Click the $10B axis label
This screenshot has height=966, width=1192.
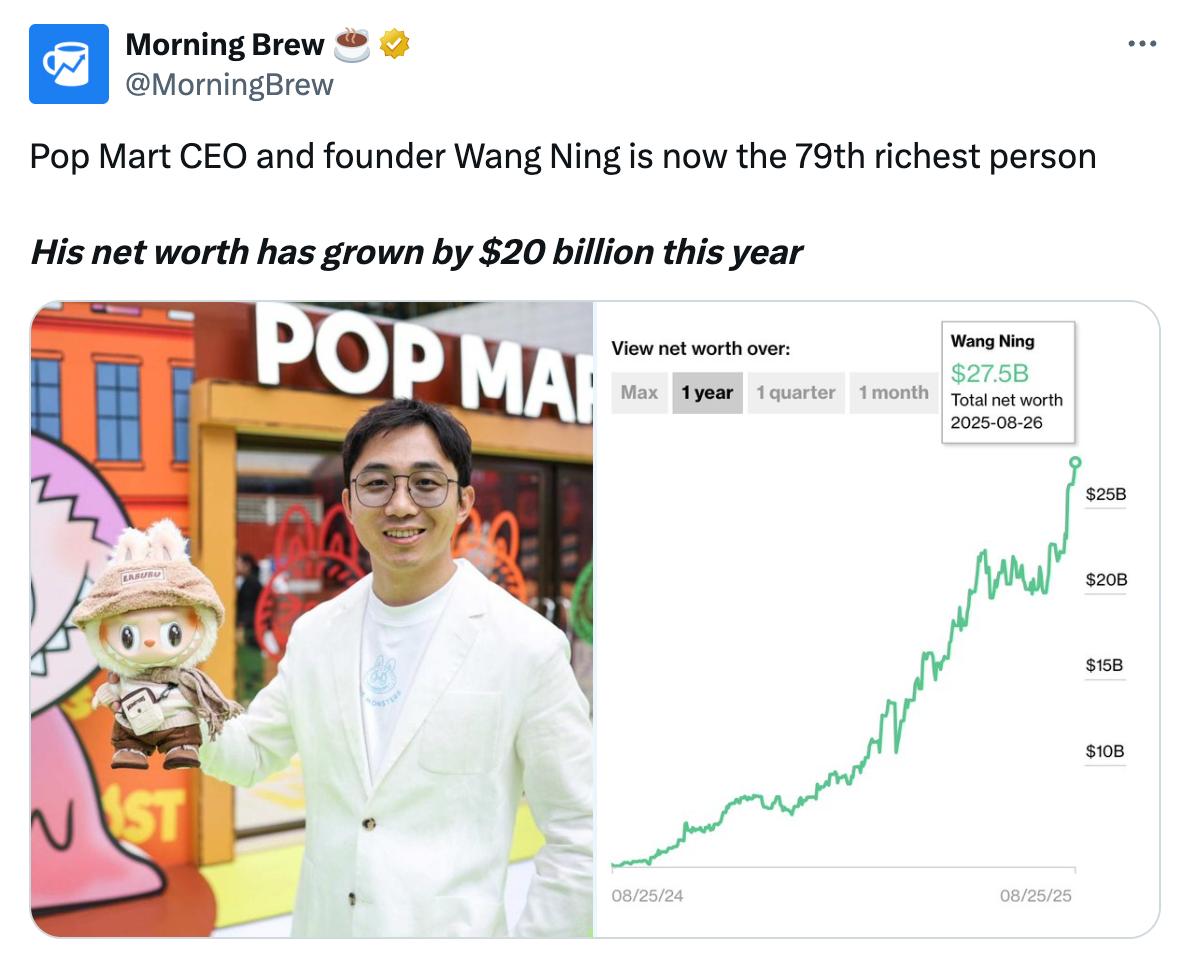(1105, 752)
